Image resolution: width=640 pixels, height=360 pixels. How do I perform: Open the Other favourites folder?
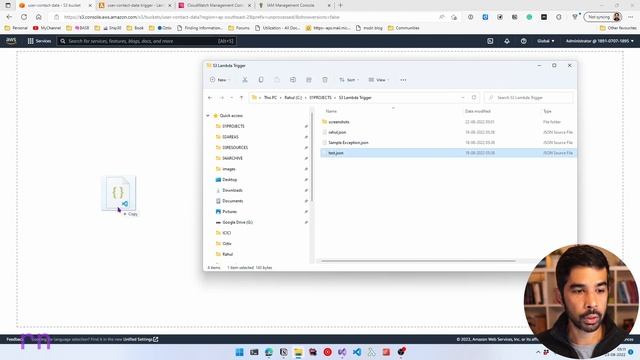(x=618, y=28)
